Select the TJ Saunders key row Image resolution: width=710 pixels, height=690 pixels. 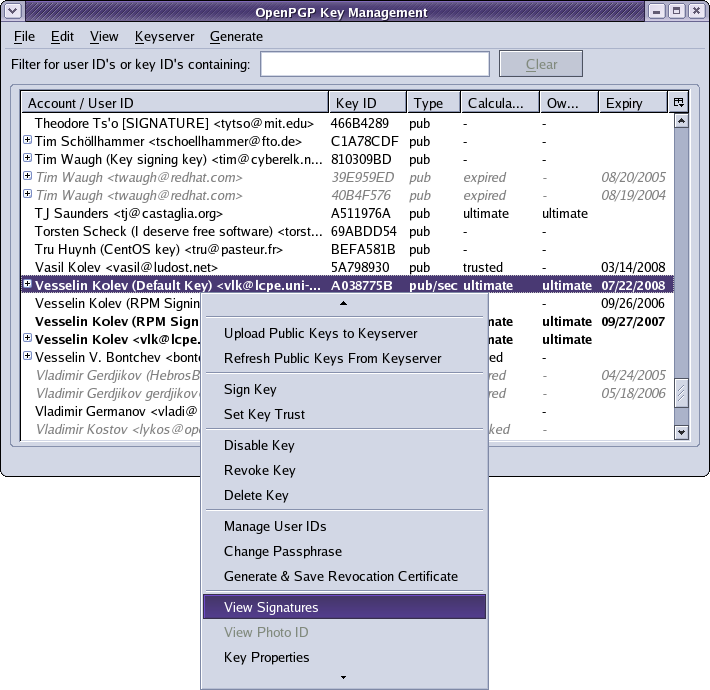pyautogui.click(x=347, y=213)
